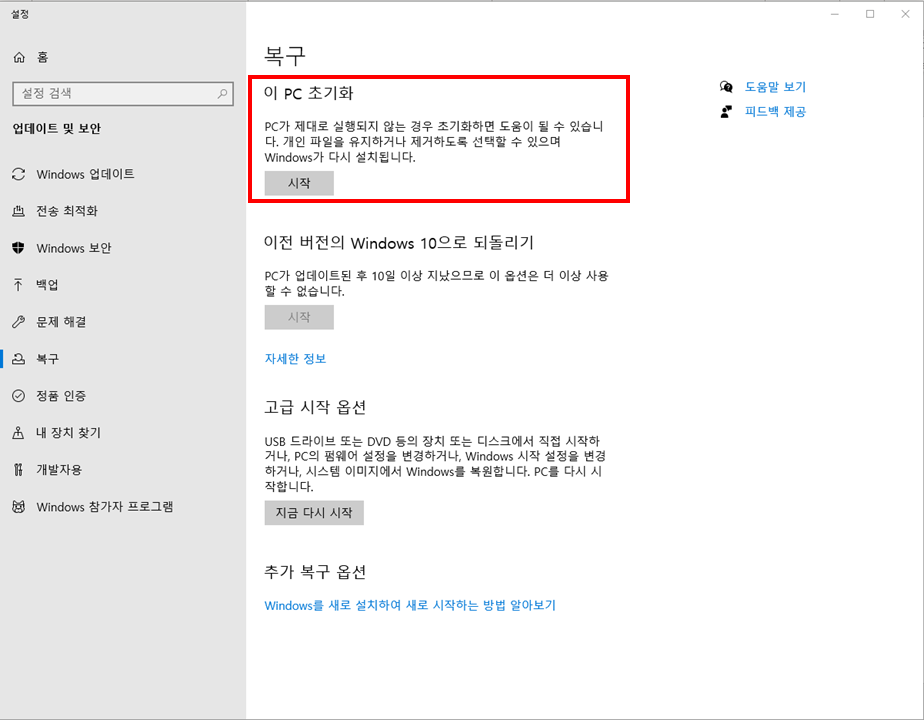Click the magnifier icon in search box

tap(222, 94)
